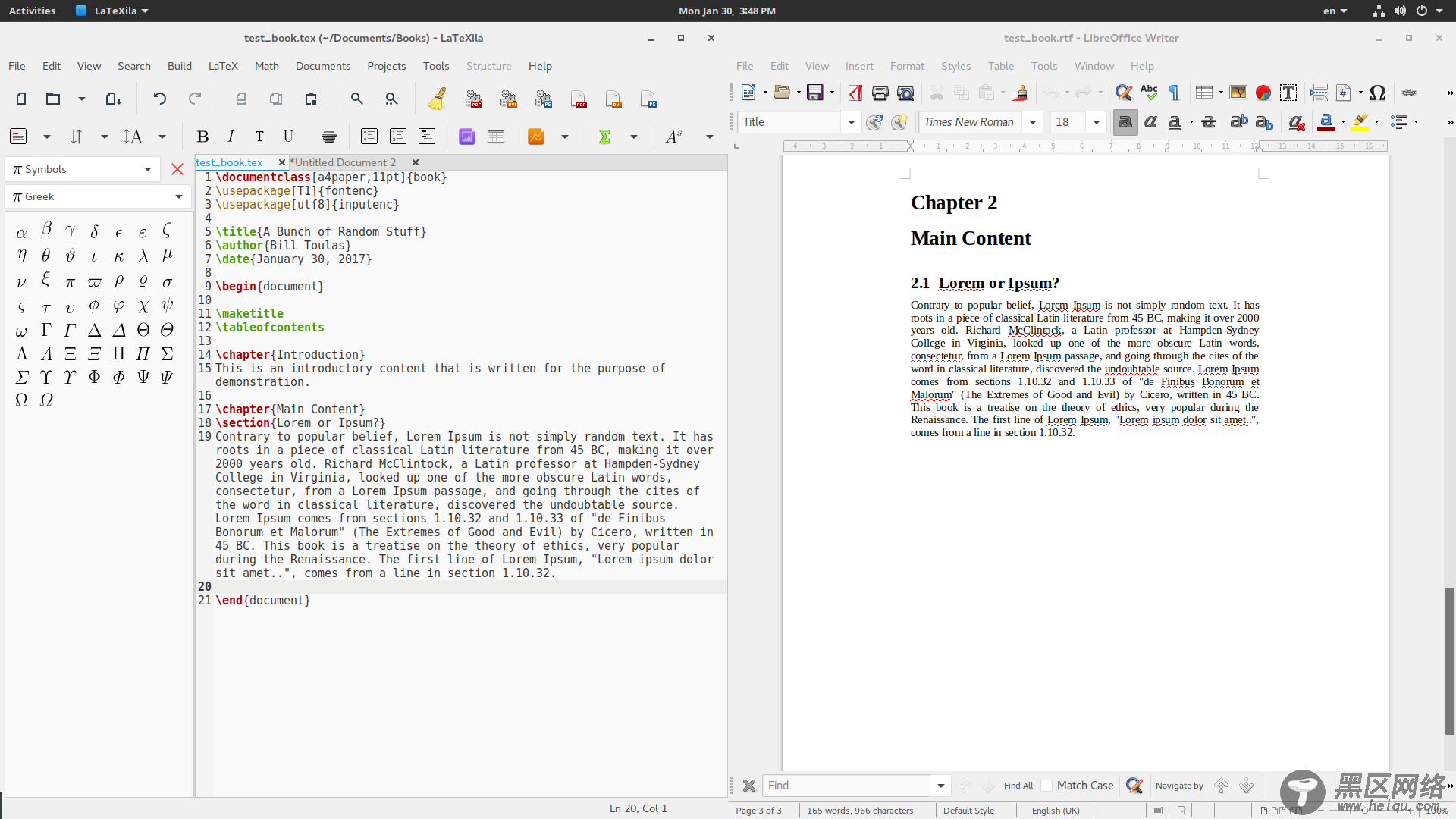Click the yellow highlighting color swatch

[x=1360, y=122]
